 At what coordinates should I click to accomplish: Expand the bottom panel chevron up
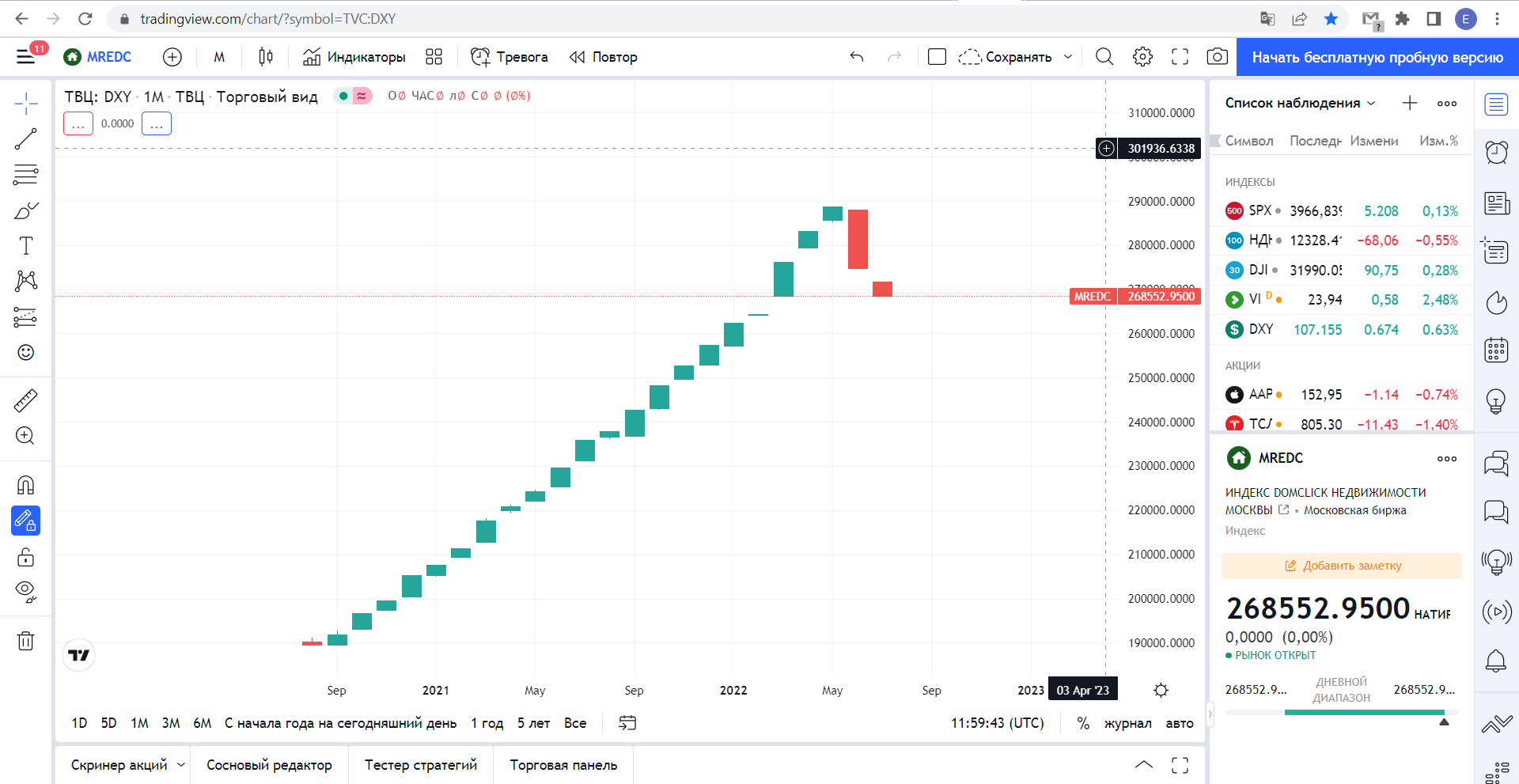click(1143, 764)
